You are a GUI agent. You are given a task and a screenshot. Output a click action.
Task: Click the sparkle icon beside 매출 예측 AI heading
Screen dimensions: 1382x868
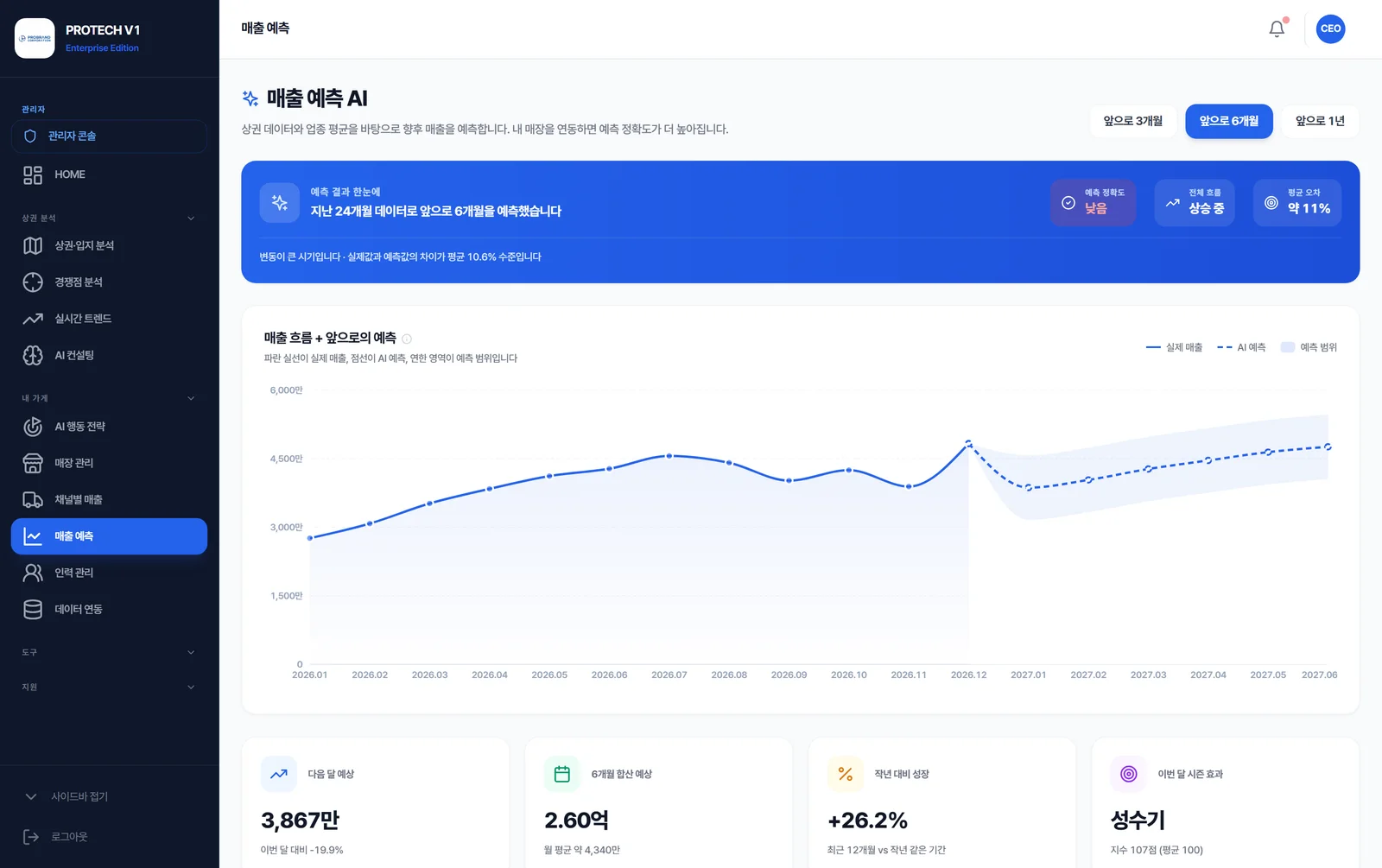250,98
